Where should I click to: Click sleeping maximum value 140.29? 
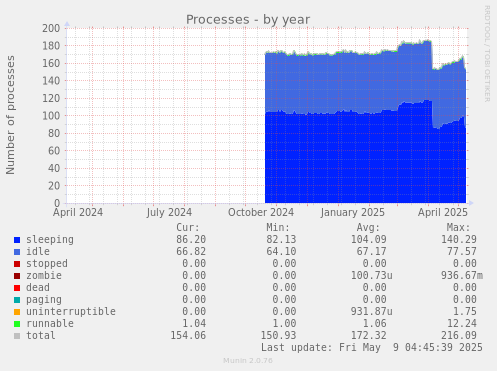459,240
